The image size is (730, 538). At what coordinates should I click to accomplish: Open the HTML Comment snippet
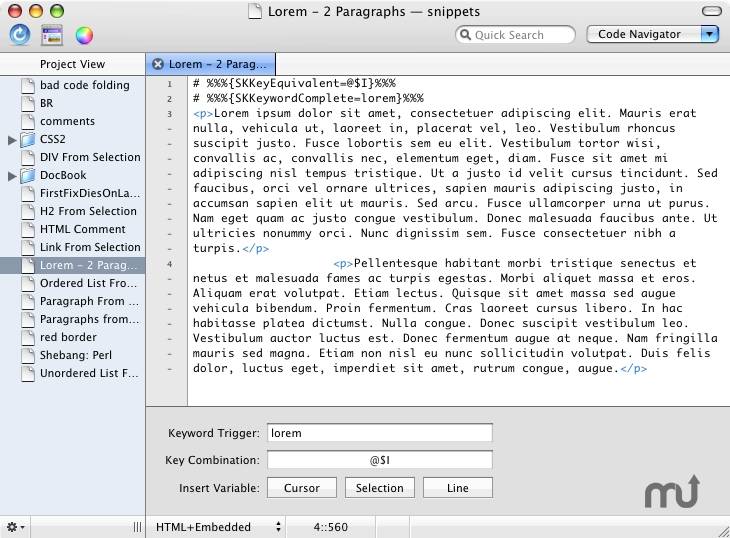(x=83, y=229)
